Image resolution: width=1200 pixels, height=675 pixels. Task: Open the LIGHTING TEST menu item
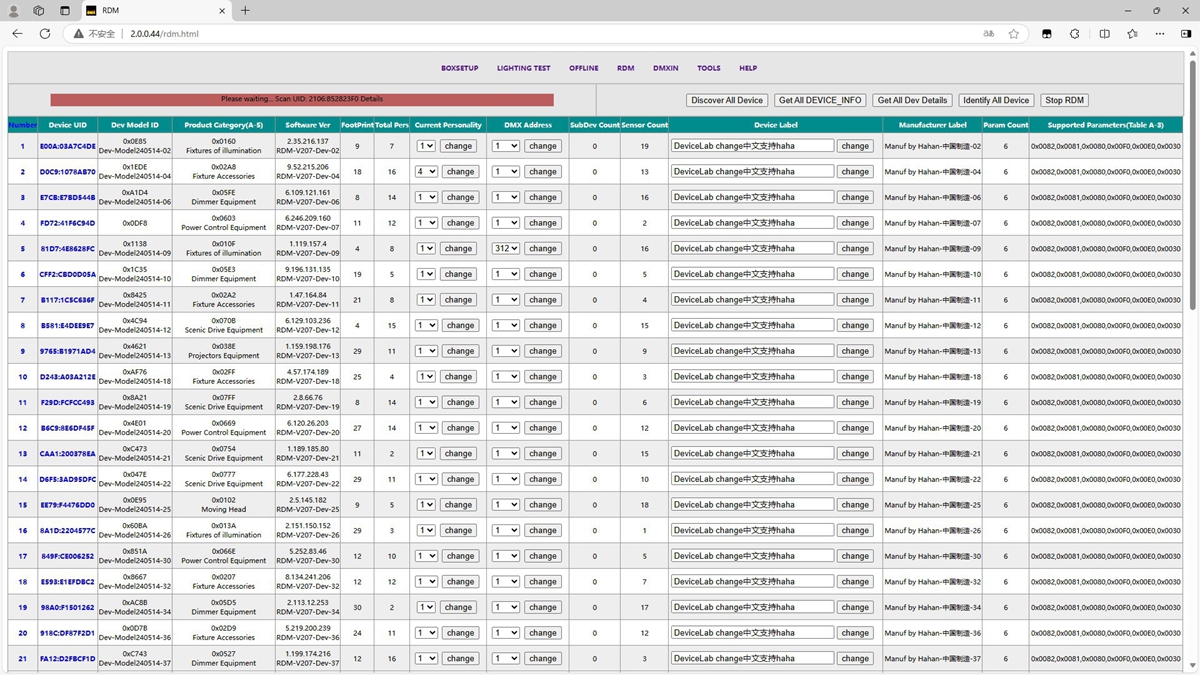pyautogui.click(x=523, y=69)
